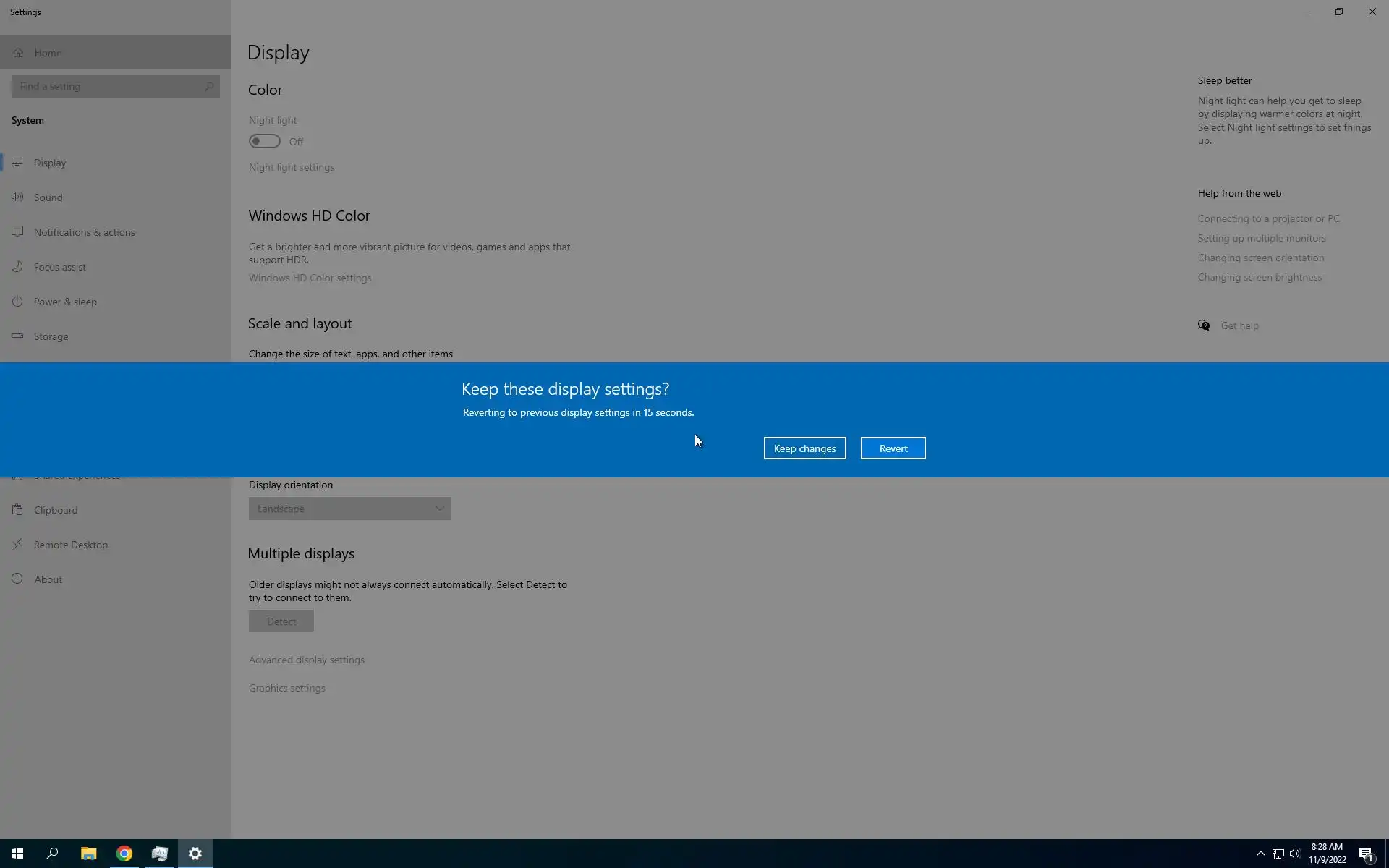
Task: Click the Home icon in sidebar
Action: (18, 53)
